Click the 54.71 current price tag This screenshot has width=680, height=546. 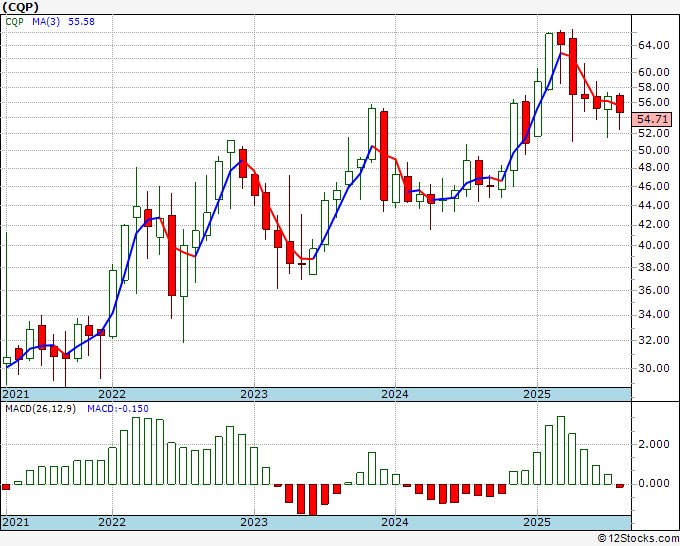pos(652,119)
